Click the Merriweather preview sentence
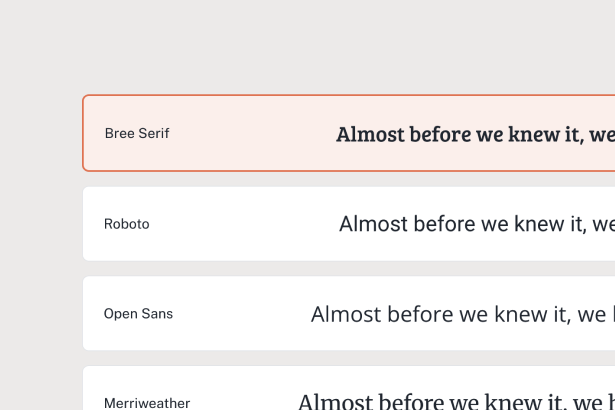Viewport: 615px width, 410px height. point(456,402)
